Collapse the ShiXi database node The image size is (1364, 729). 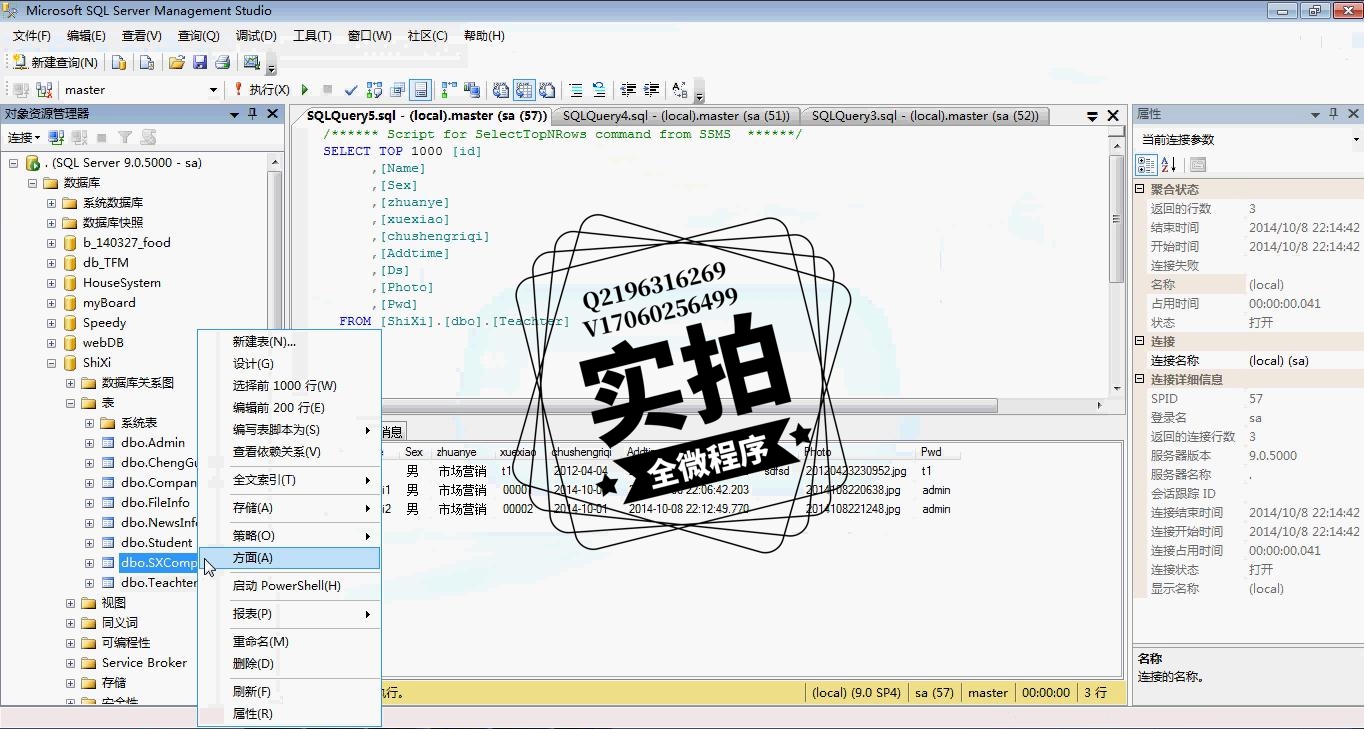coord(51,363)
